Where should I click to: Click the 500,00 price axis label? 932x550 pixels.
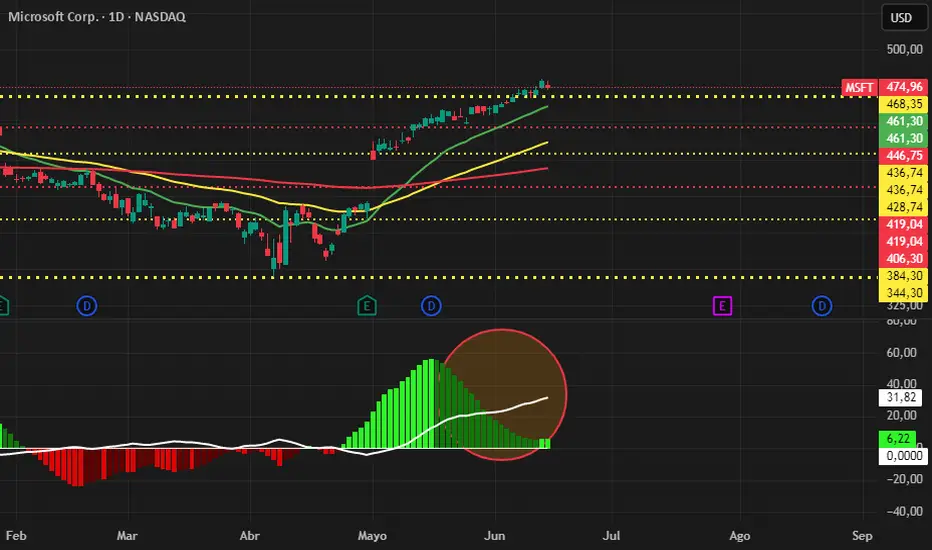[904, 49]
